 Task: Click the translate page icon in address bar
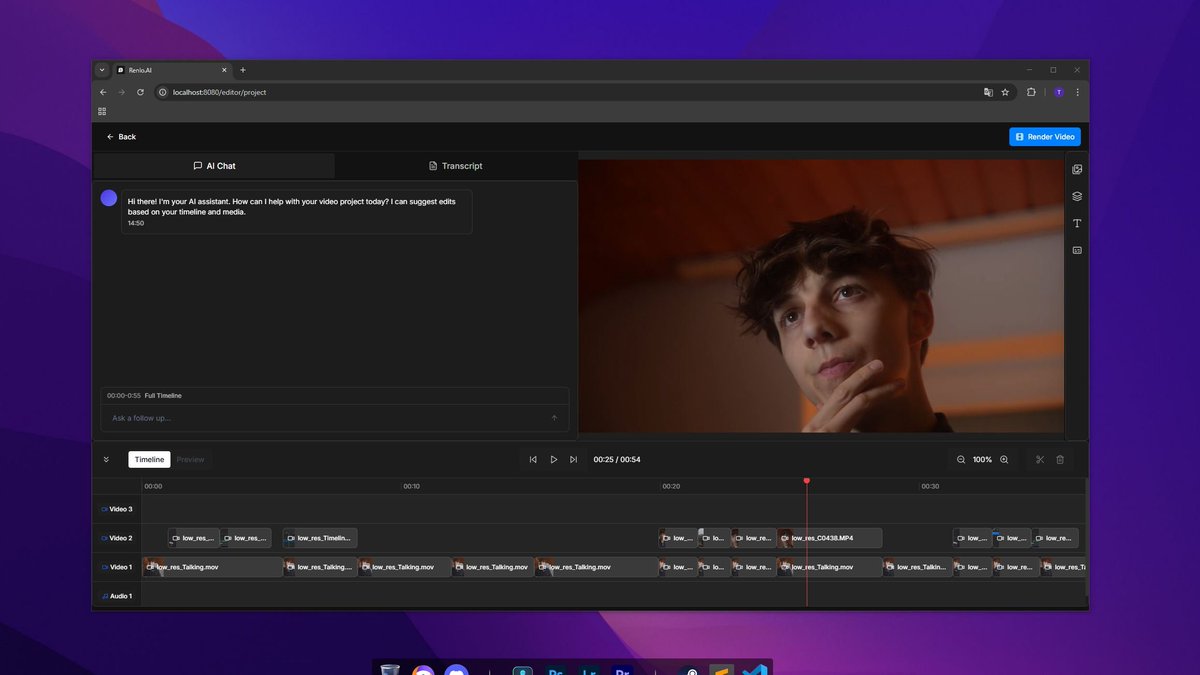tap(988, 92)
